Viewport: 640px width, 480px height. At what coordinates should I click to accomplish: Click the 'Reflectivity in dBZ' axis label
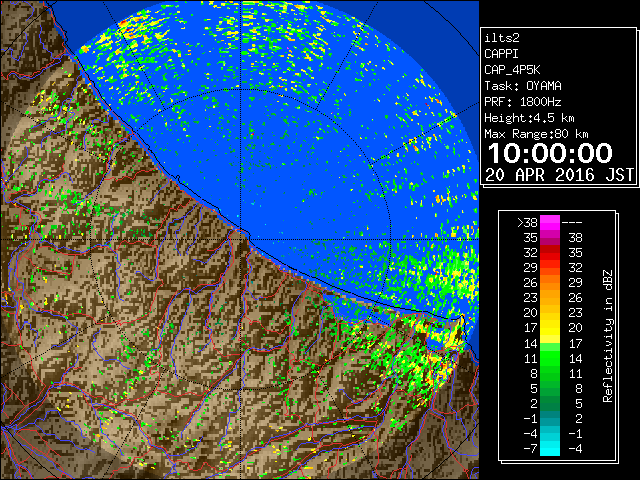point(607,336)
